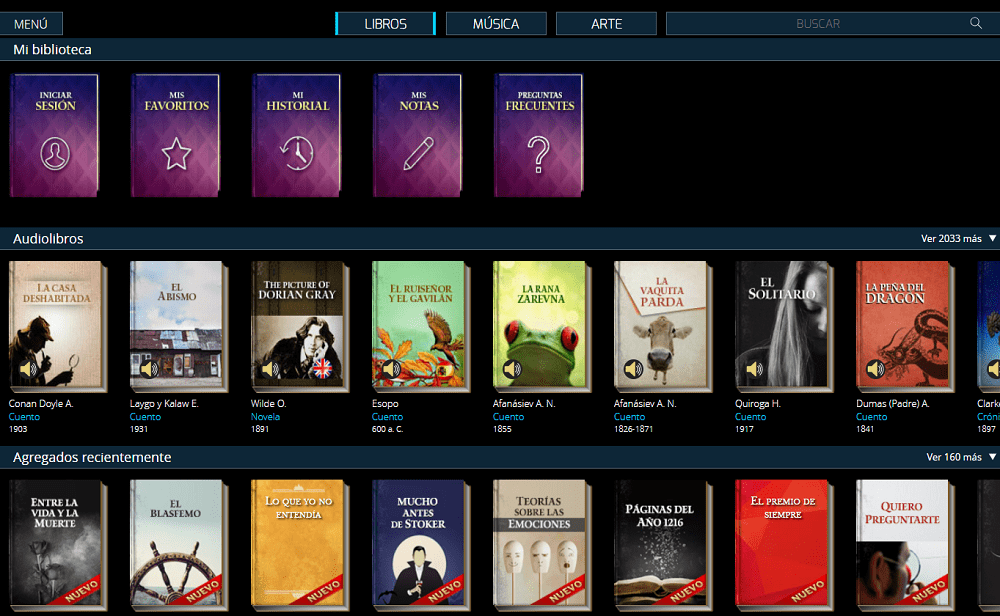Open La Casa Deshabitada book cover

[57, 326]
